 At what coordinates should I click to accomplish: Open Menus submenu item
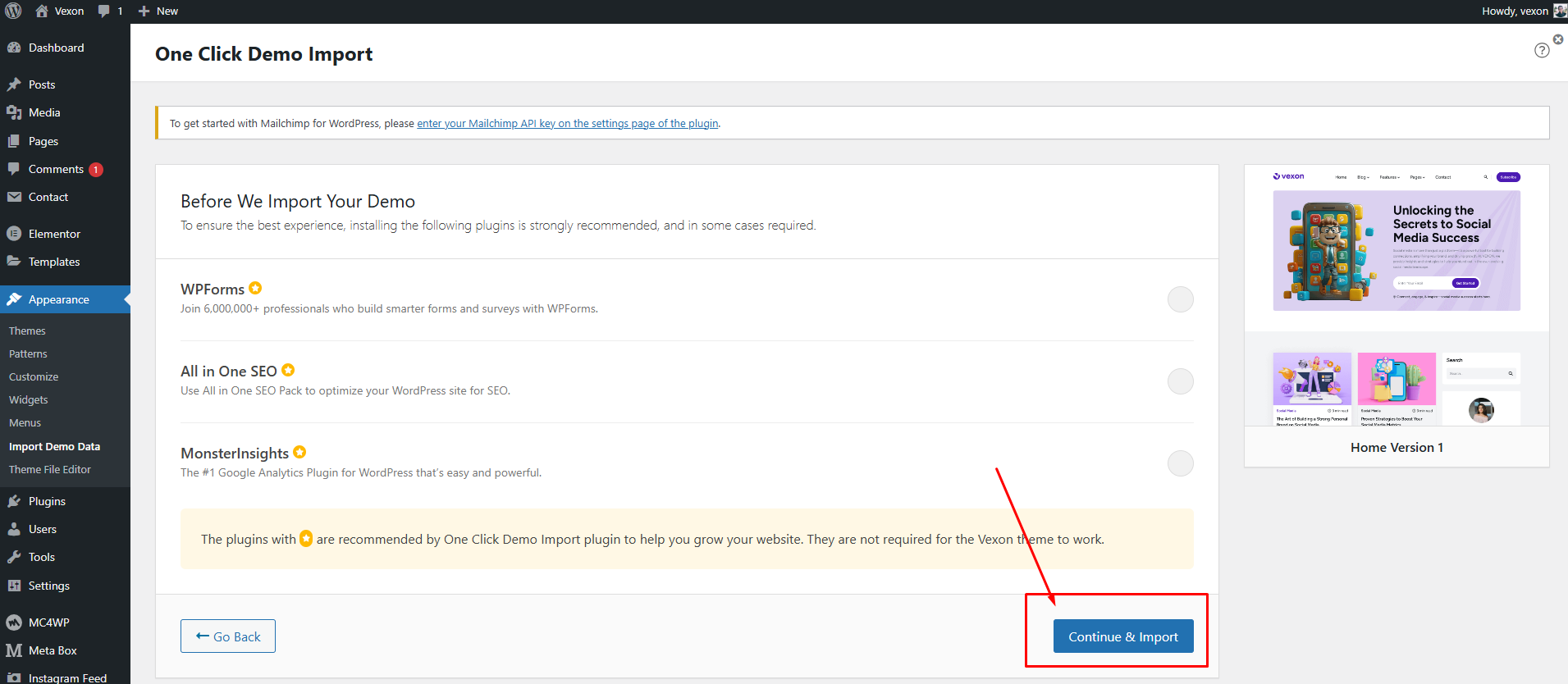(x=25, y=422)
